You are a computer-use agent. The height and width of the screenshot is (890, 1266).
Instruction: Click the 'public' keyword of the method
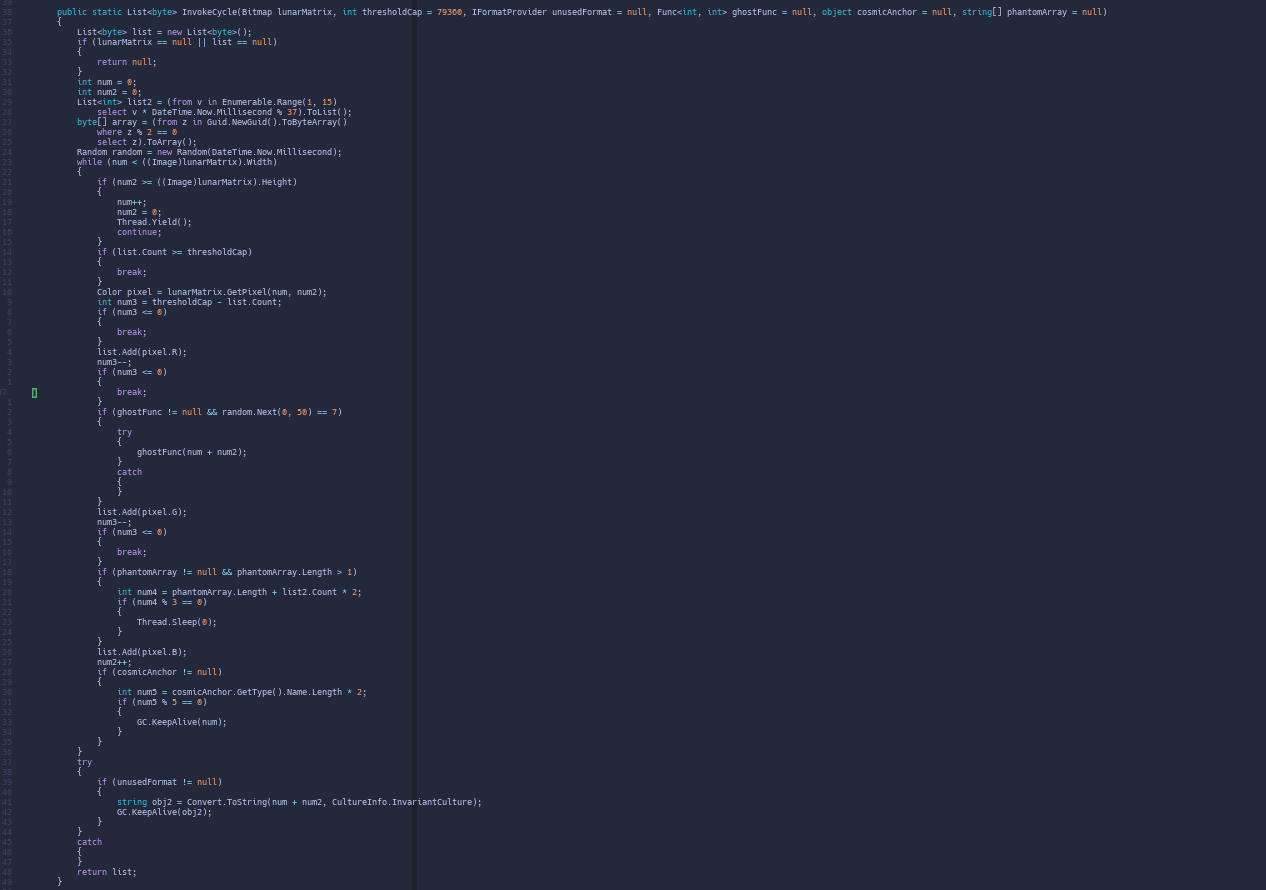[72, 12]
